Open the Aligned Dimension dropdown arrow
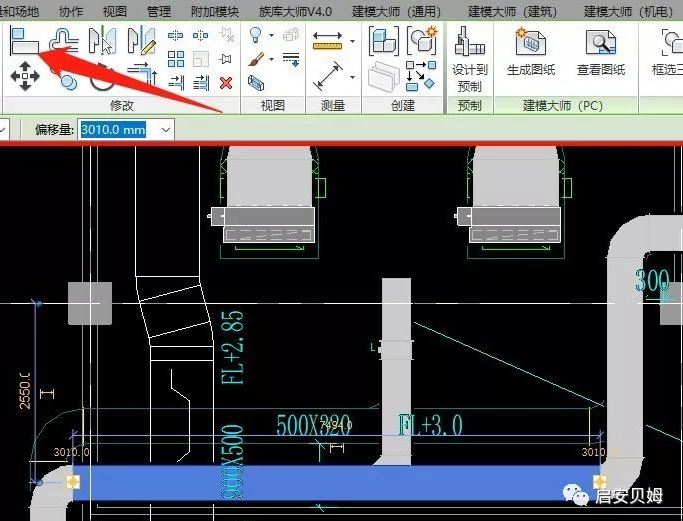 tap(352, 78)
